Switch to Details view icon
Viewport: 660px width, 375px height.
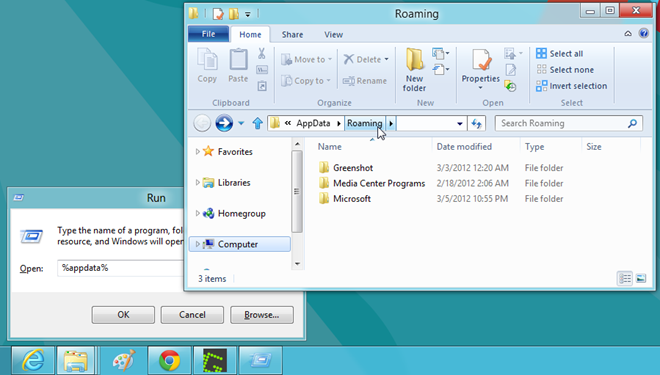625,278
